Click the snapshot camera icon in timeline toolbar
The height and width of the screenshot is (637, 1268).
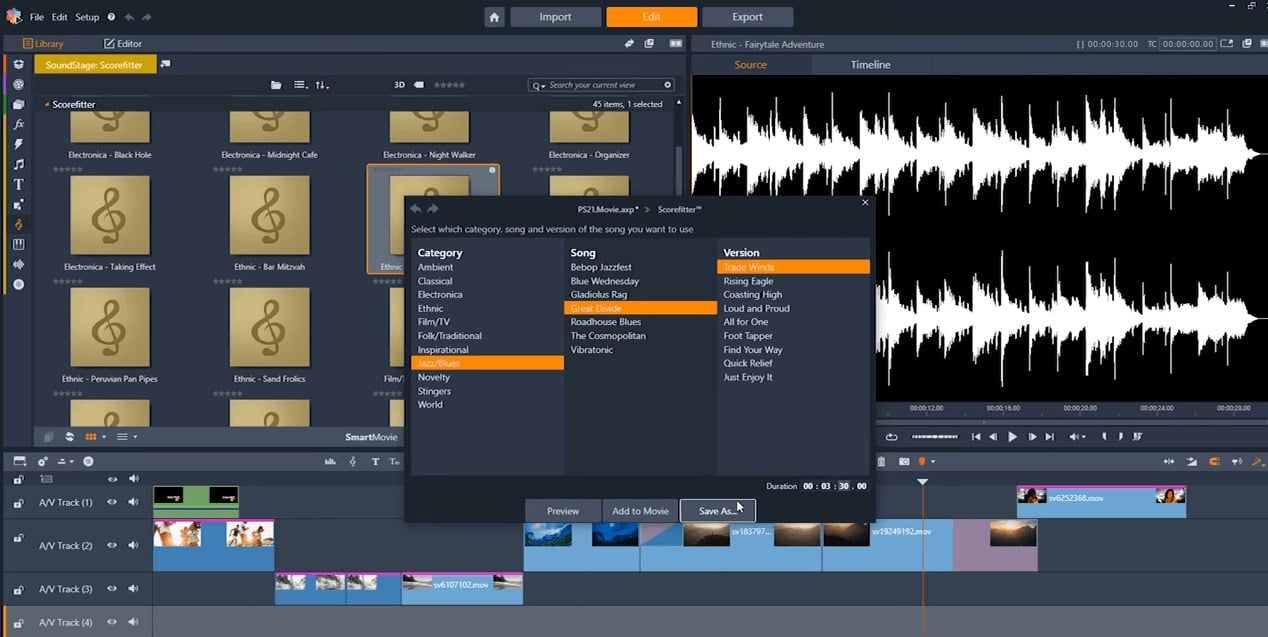(904, 461)
